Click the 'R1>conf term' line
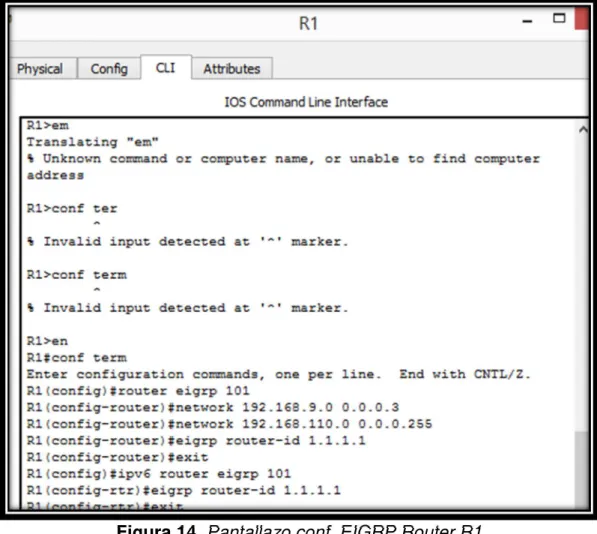597x534 pixels. [77, 275]
